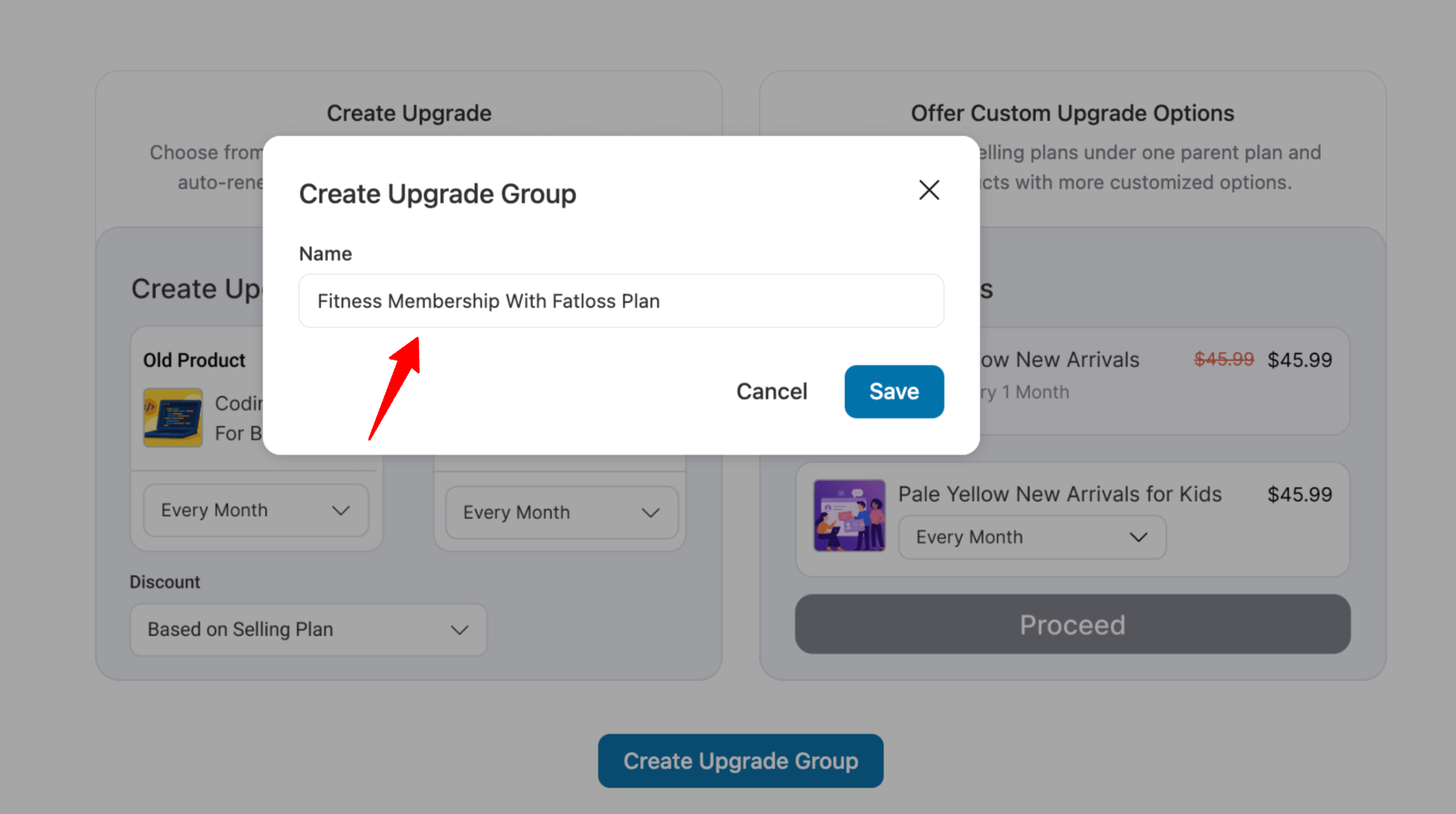Screen dimensions: 1456x814
Task: Click the Old Product label
Action: [194, 360]
